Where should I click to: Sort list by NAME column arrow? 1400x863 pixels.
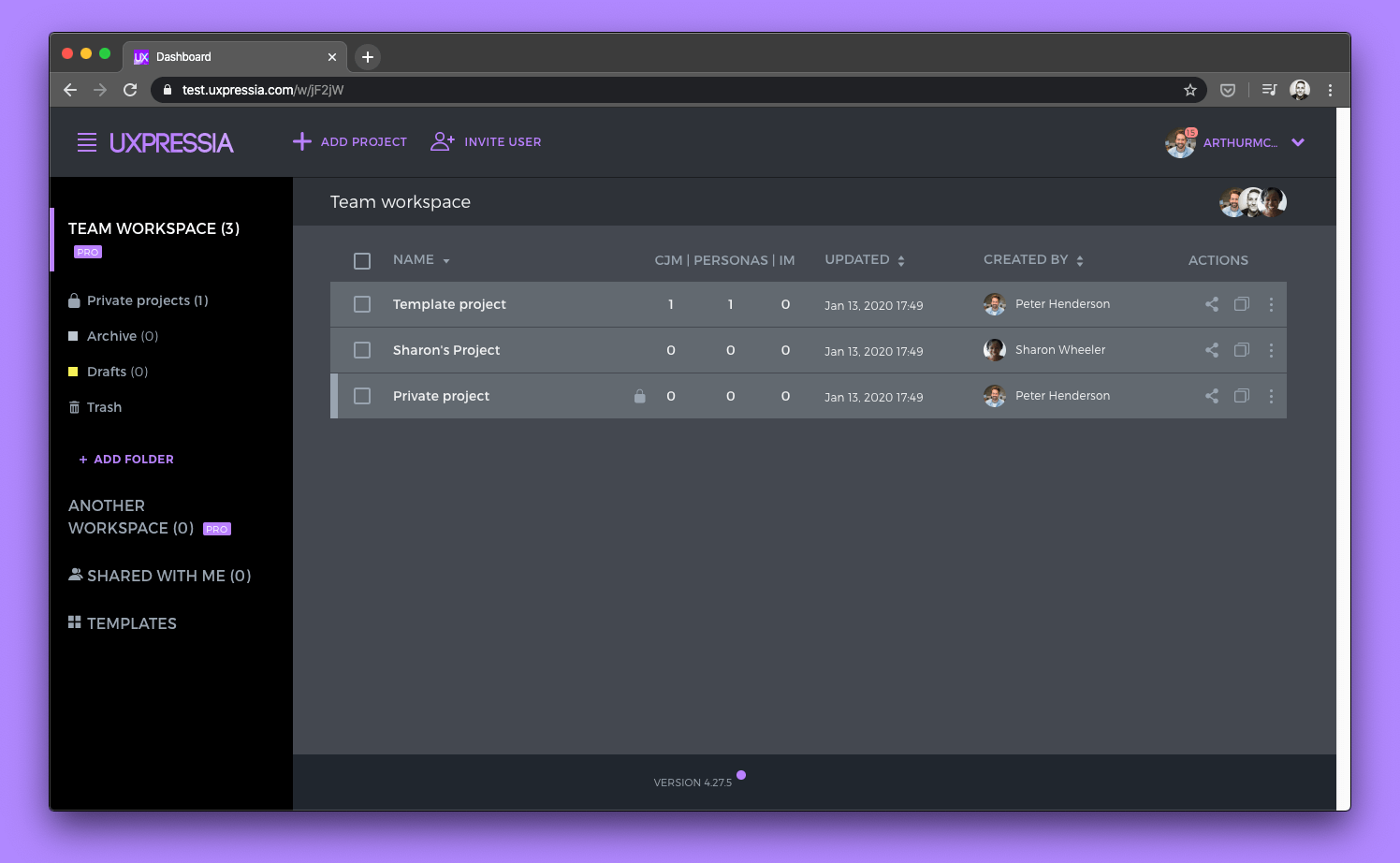446,261
